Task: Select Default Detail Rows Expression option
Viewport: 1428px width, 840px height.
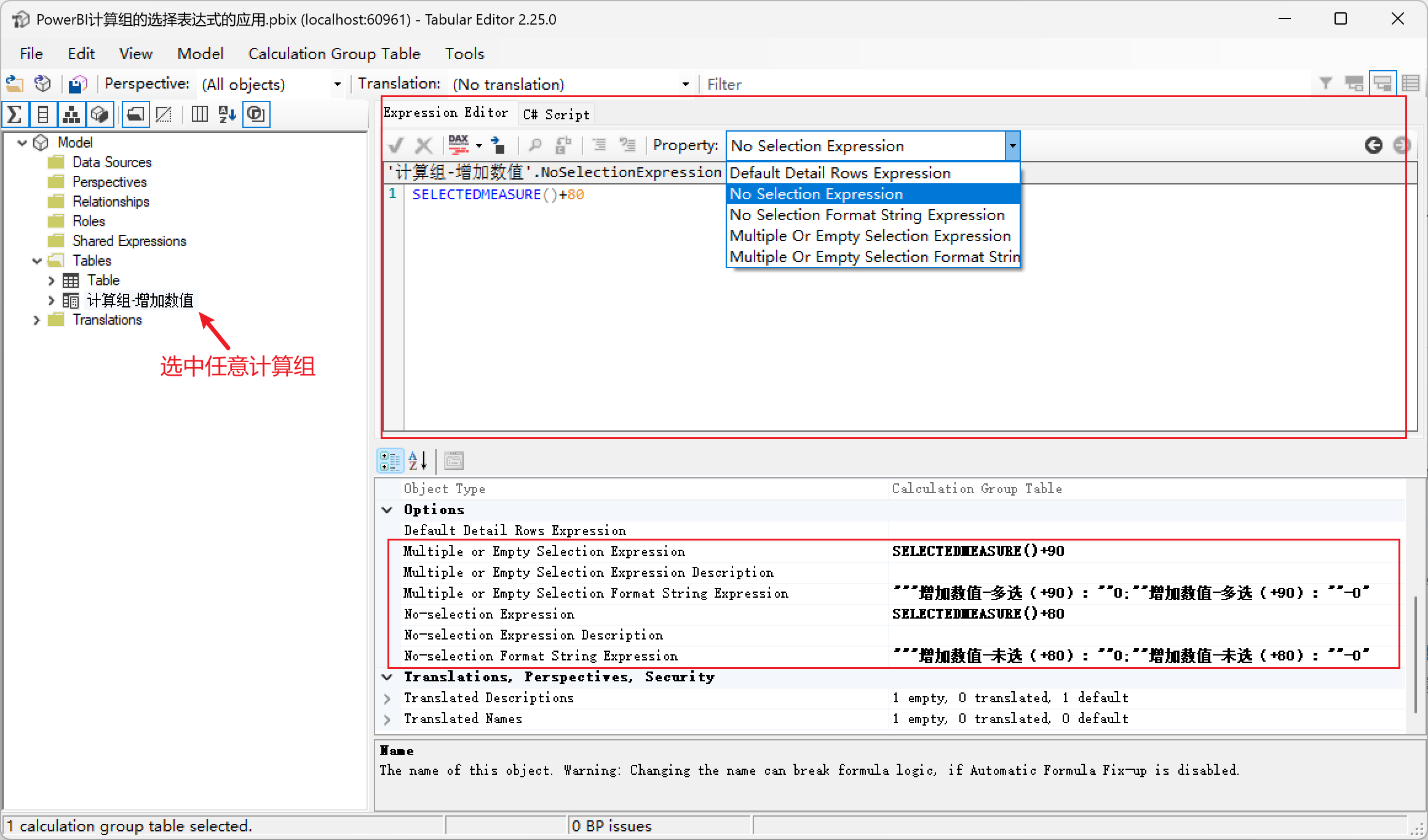Action: (x=873, y=173)
